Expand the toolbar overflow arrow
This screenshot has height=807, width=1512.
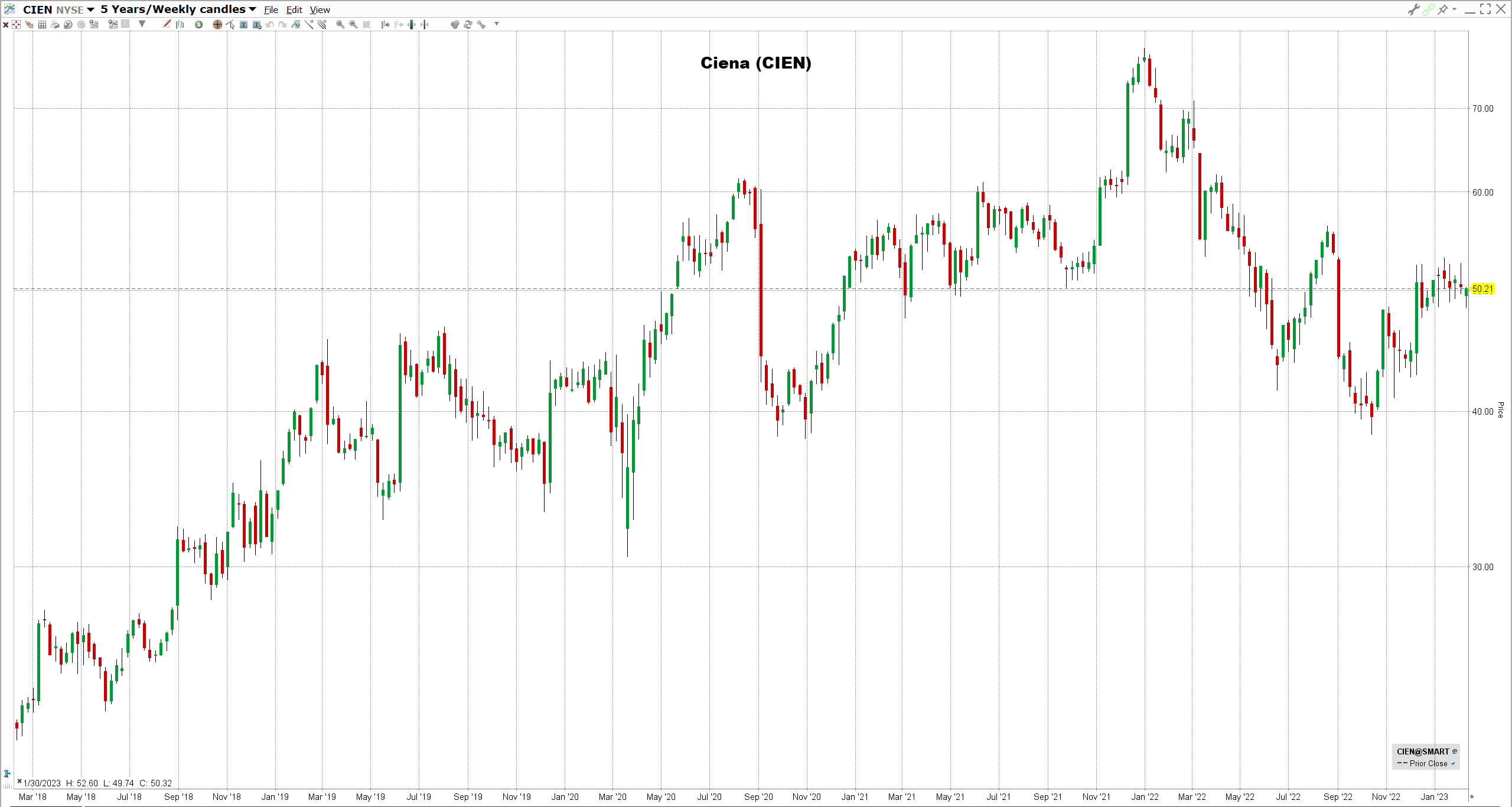[497, 24]
